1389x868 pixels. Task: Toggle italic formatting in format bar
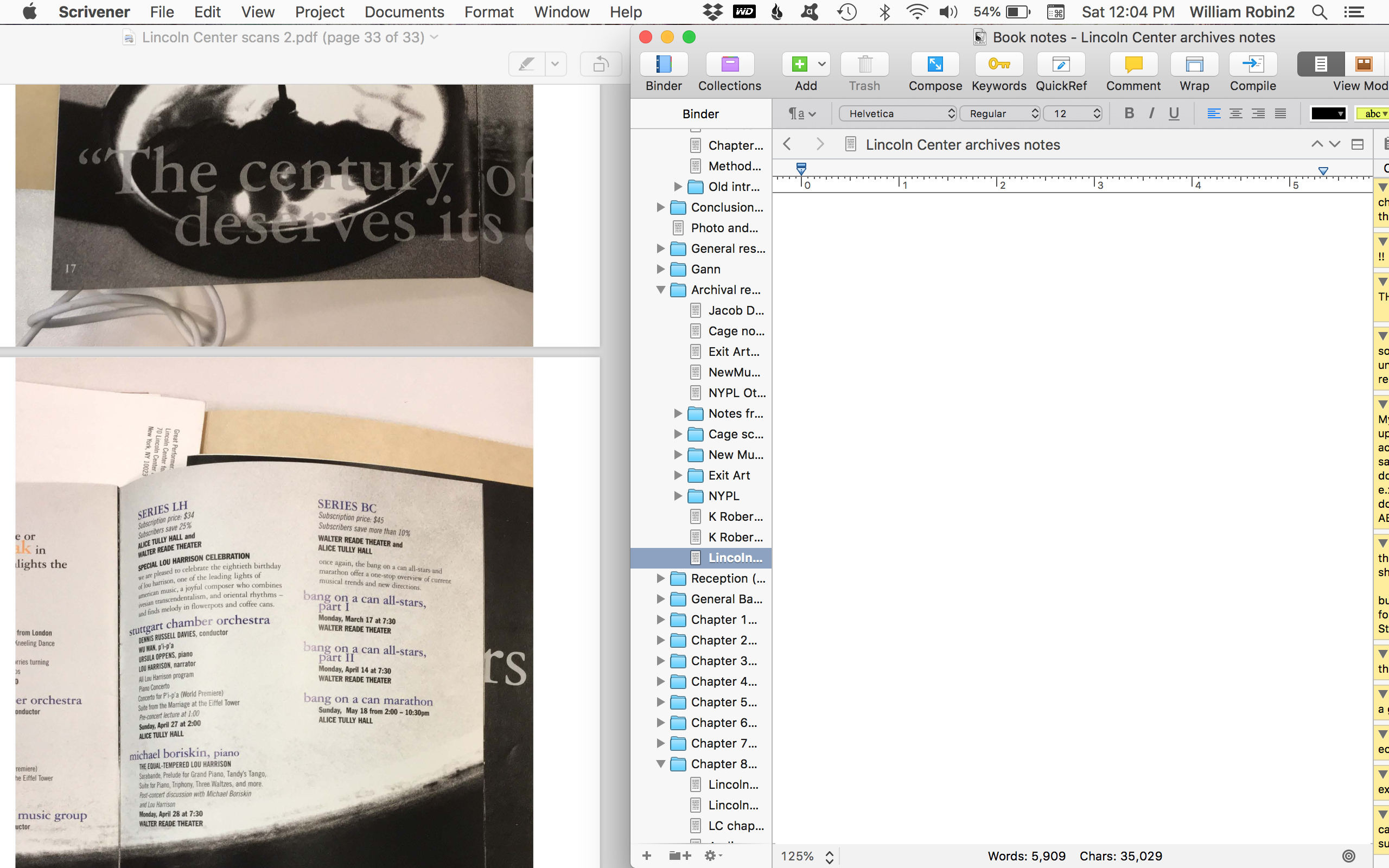(1151, 113)
